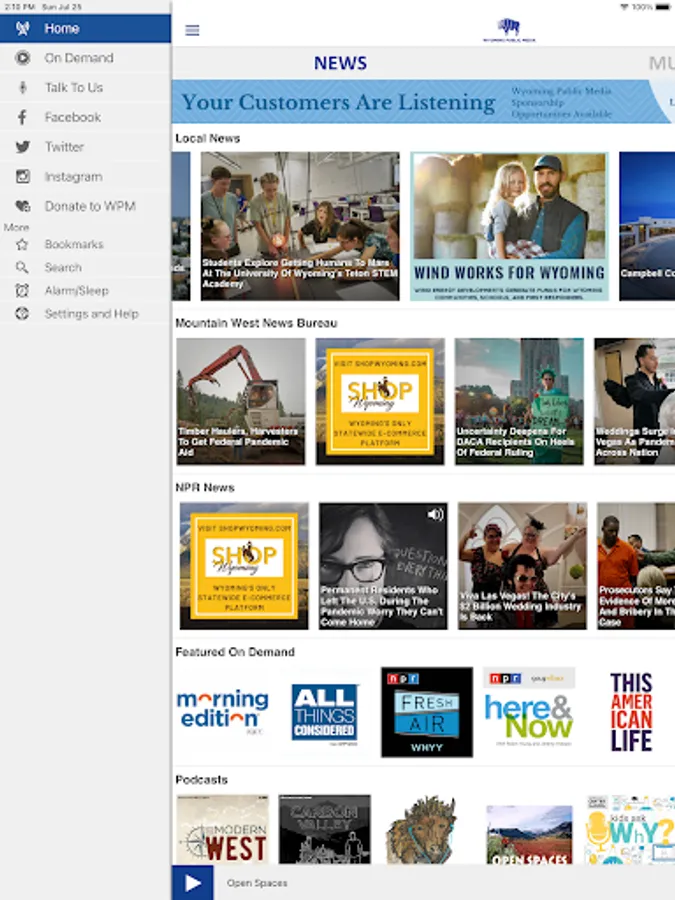
Task: Open Fresh Air WHYY program
Action: (427, 712)
